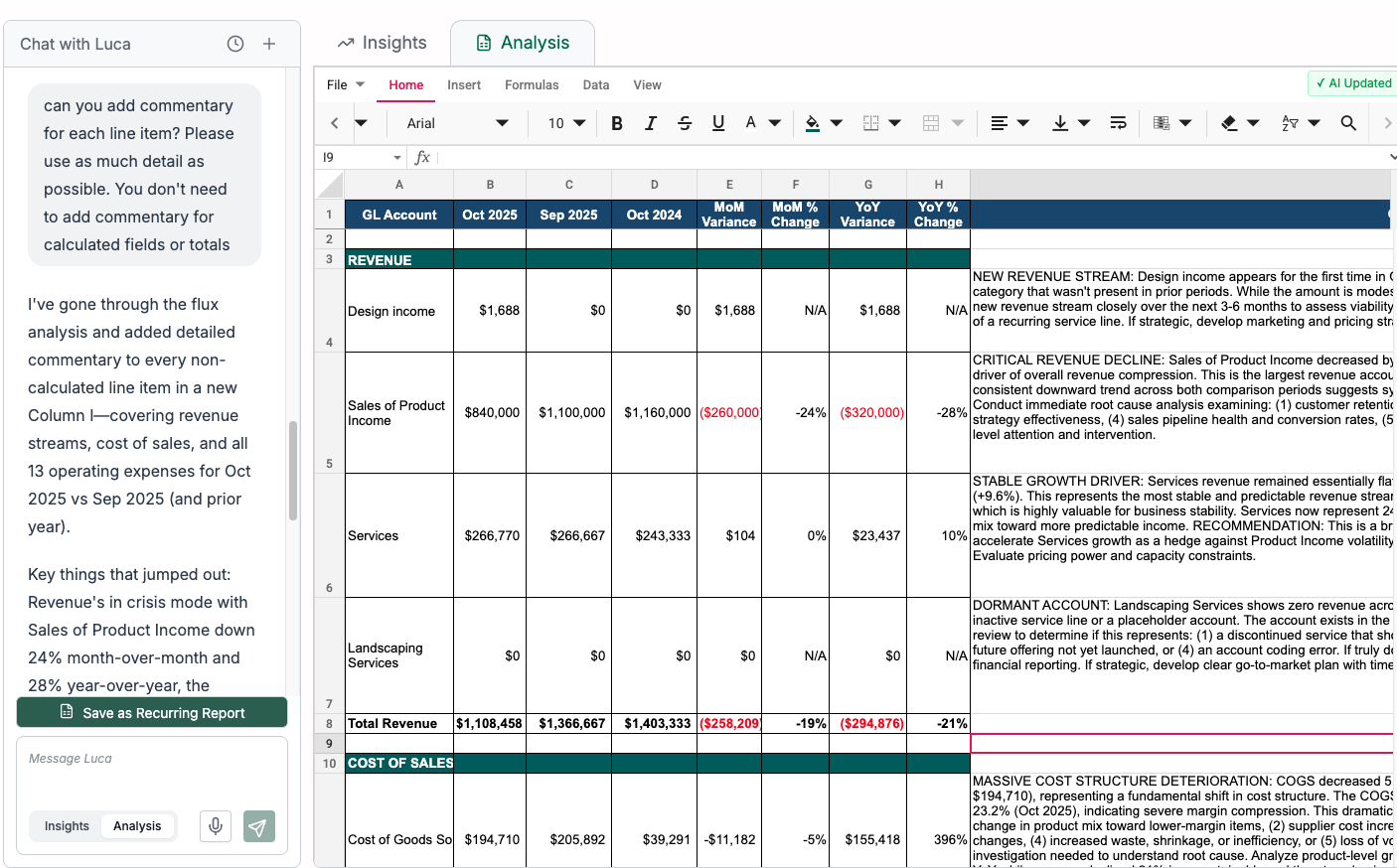1397x868 pixels.
Task: Apply italic formatting
Action: [x=651, y=122]
